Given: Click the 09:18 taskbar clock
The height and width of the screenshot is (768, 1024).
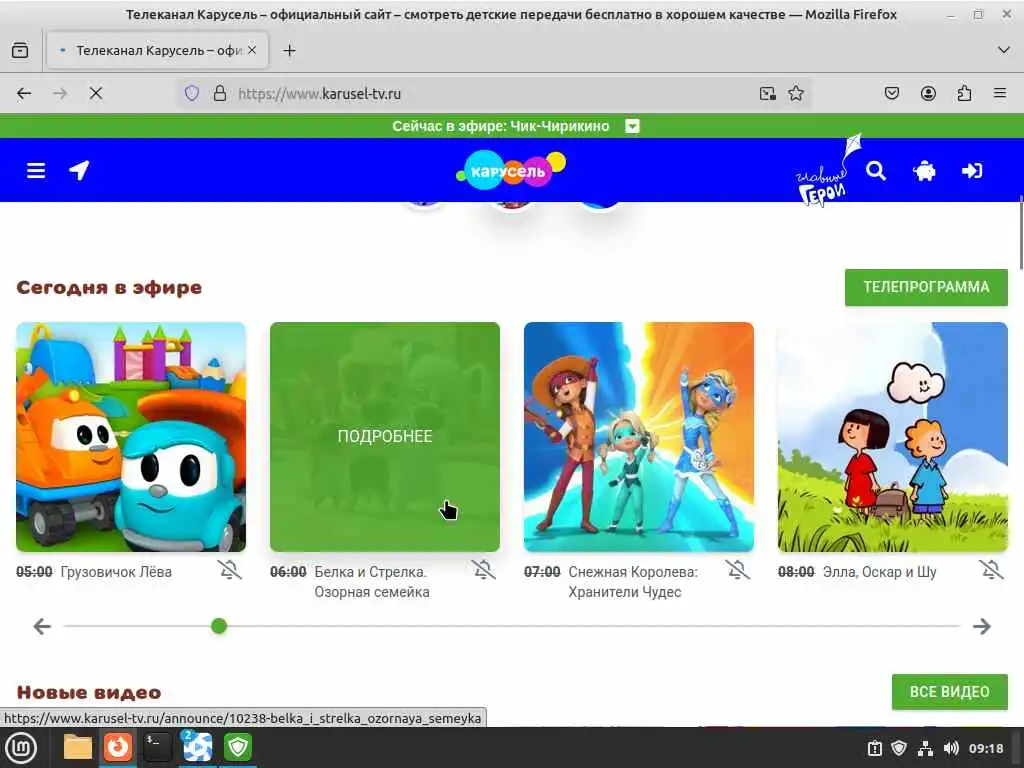Looking at the screenshot, I should tap(986, 748).
